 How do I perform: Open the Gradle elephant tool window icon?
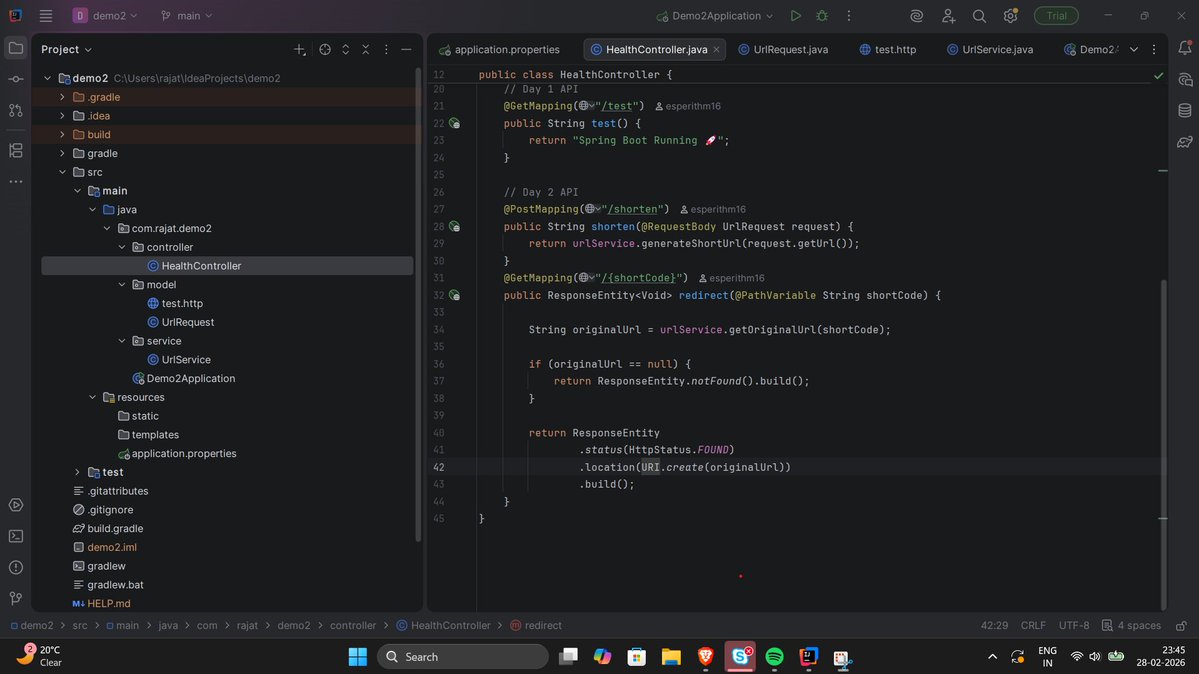(1184, 142)
